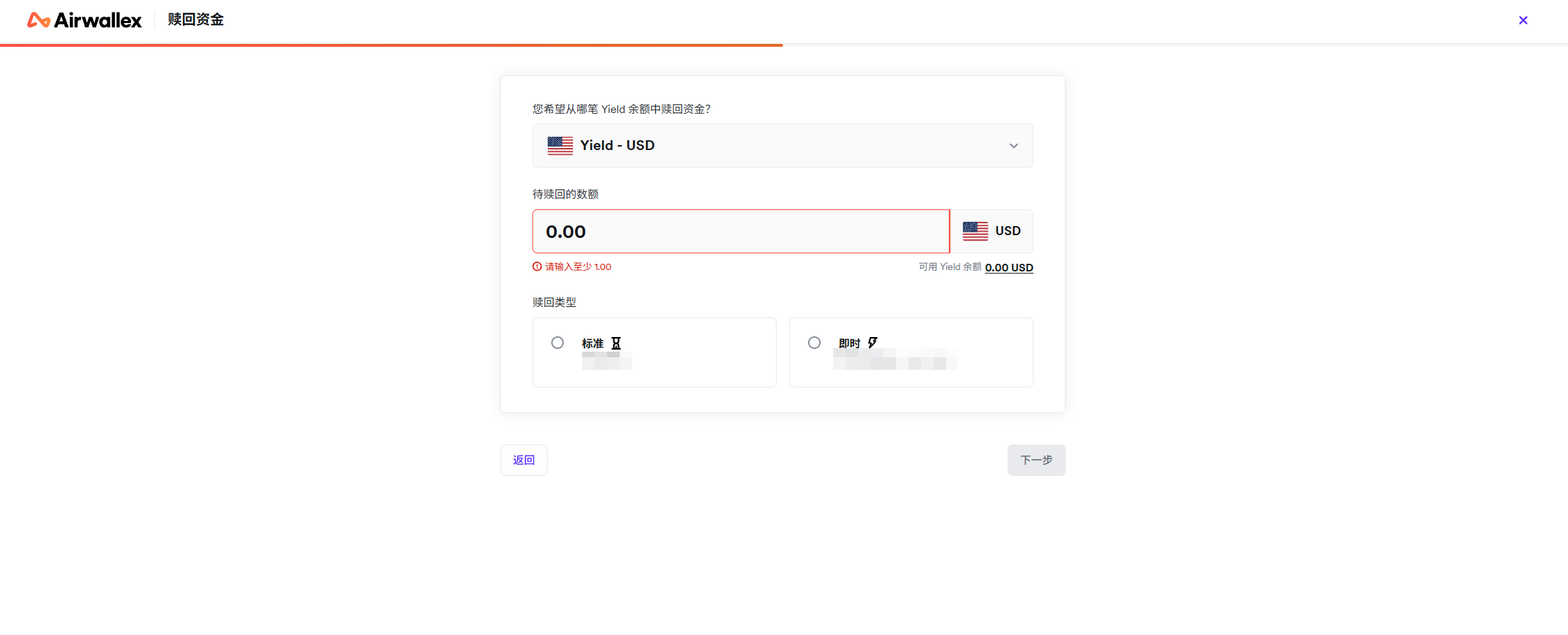Focus the 0.00 redemption amount field
This screenshot has height=635, width=1568.
point(740,232)
